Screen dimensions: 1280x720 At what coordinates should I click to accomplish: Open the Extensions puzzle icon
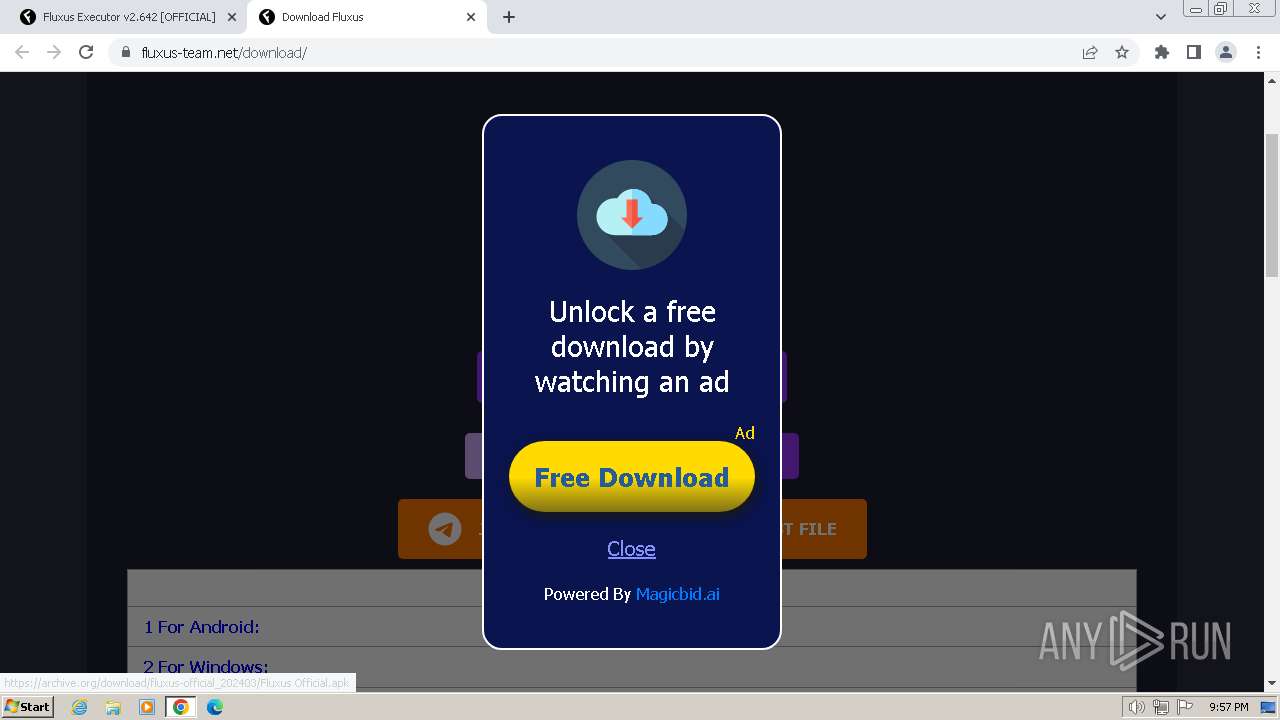(x=1161, y=52)
